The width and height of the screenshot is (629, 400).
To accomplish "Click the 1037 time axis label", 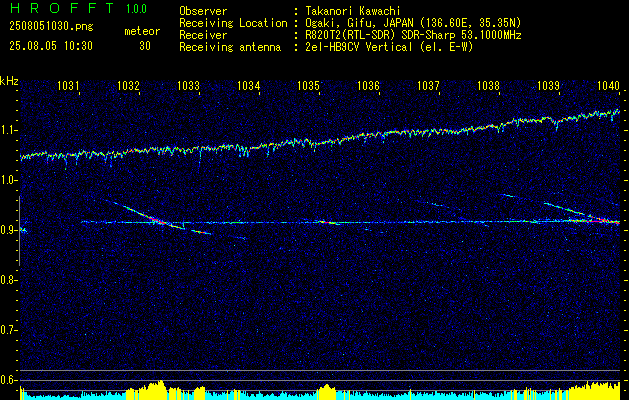I will click(x=428, y=85).
